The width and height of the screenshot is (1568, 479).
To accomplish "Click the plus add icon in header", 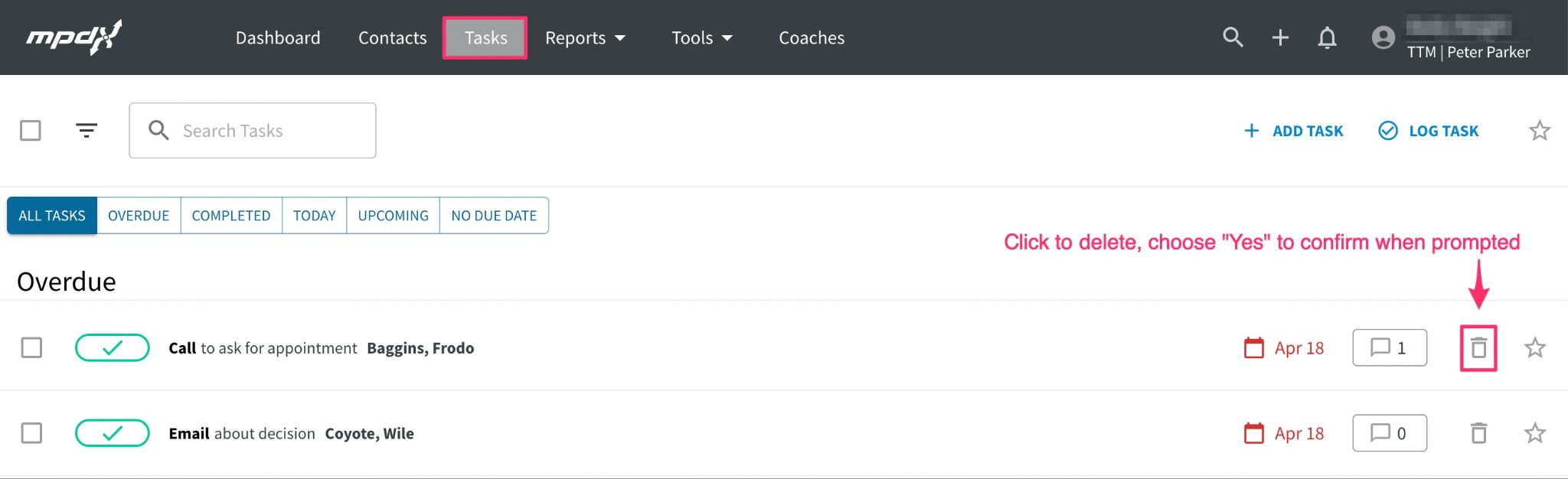I will [x=1280, y=37].
